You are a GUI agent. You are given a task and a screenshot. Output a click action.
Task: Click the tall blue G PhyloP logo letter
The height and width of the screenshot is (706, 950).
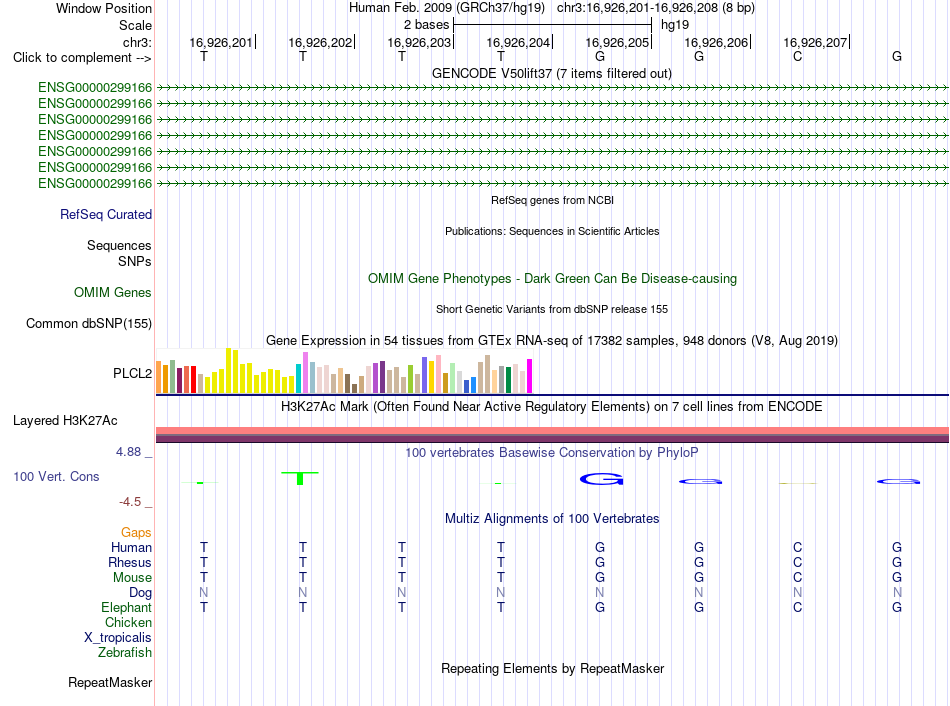(x=601, y=479)
